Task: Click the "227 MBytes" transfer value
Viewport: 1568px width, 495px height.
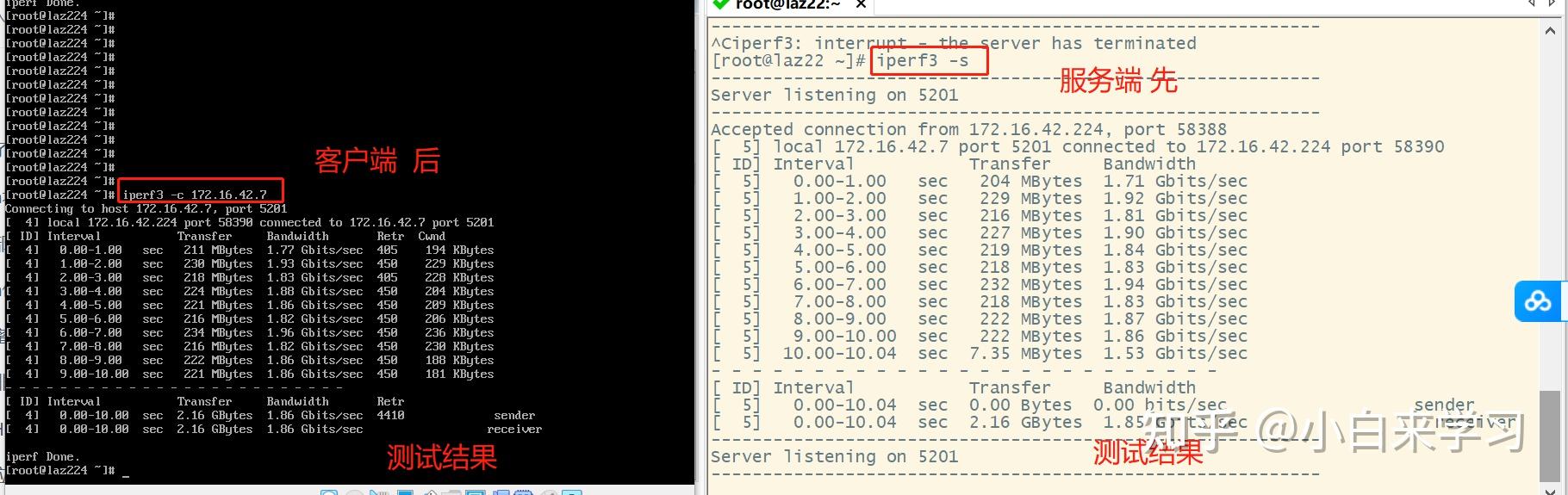Action: [1030, 233]
